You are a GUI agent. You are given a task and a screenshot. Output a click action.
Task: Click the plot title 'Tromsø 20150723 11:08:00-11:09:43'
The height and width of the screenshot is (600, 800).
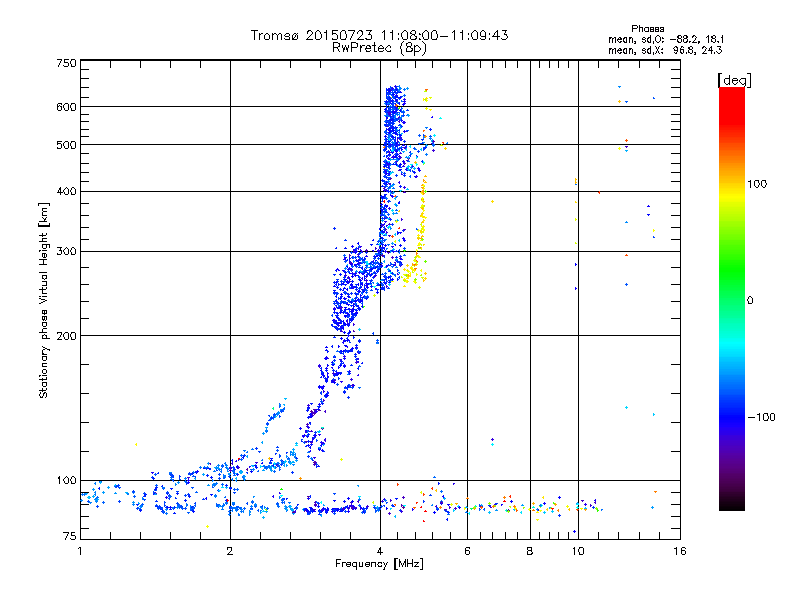tap(379, 35)
